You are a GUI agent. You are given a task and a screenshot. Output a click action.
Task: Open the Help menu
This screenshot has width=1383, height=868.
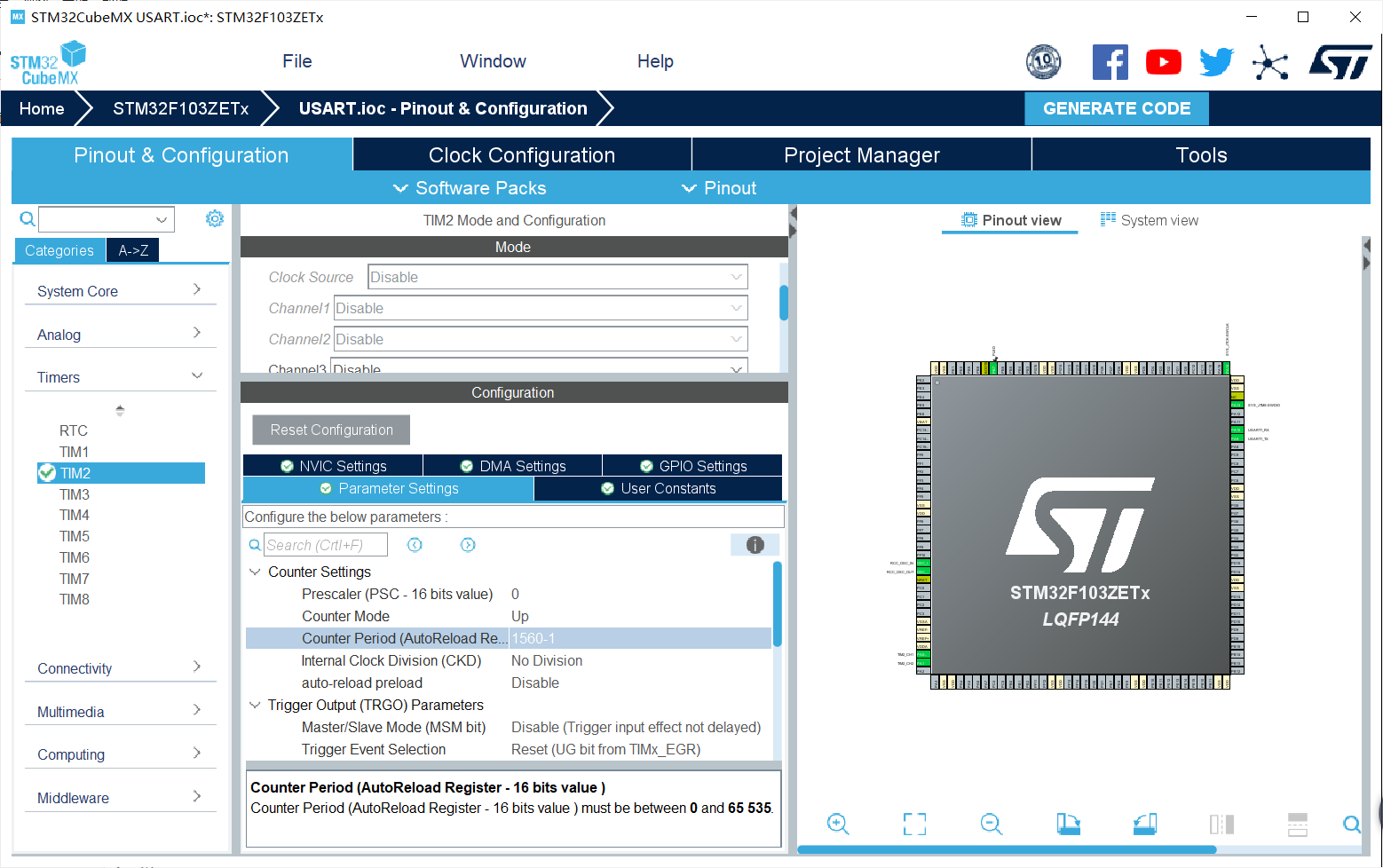pyautogui.click(x=655, y=61)
